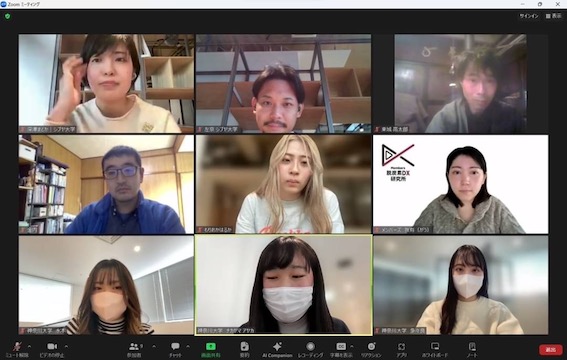Expand audio options arrow beside microphone
567x360 pixels.
(29, 346)
